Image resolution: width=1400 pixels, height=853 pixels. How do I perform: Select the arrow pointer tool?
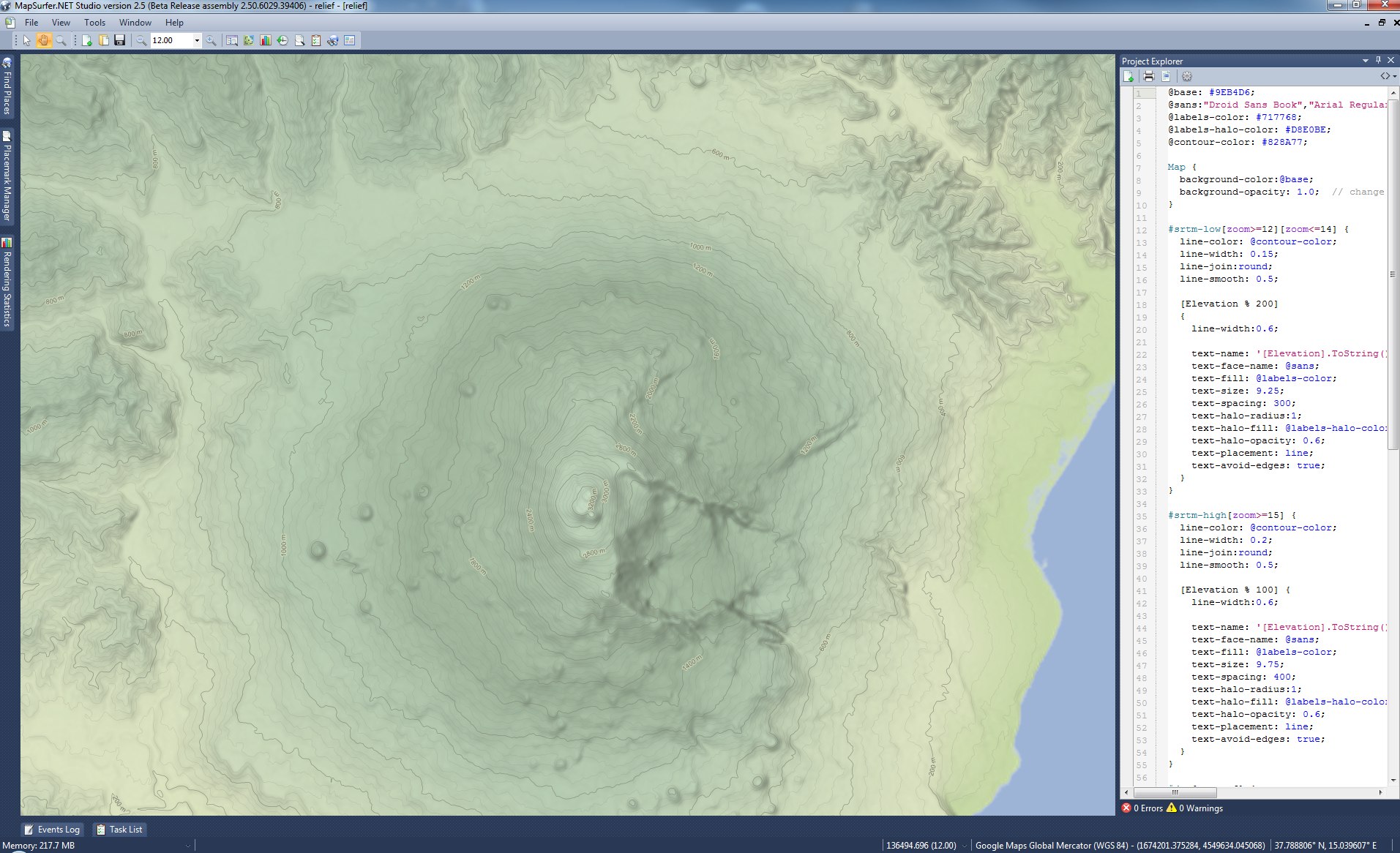27,41
